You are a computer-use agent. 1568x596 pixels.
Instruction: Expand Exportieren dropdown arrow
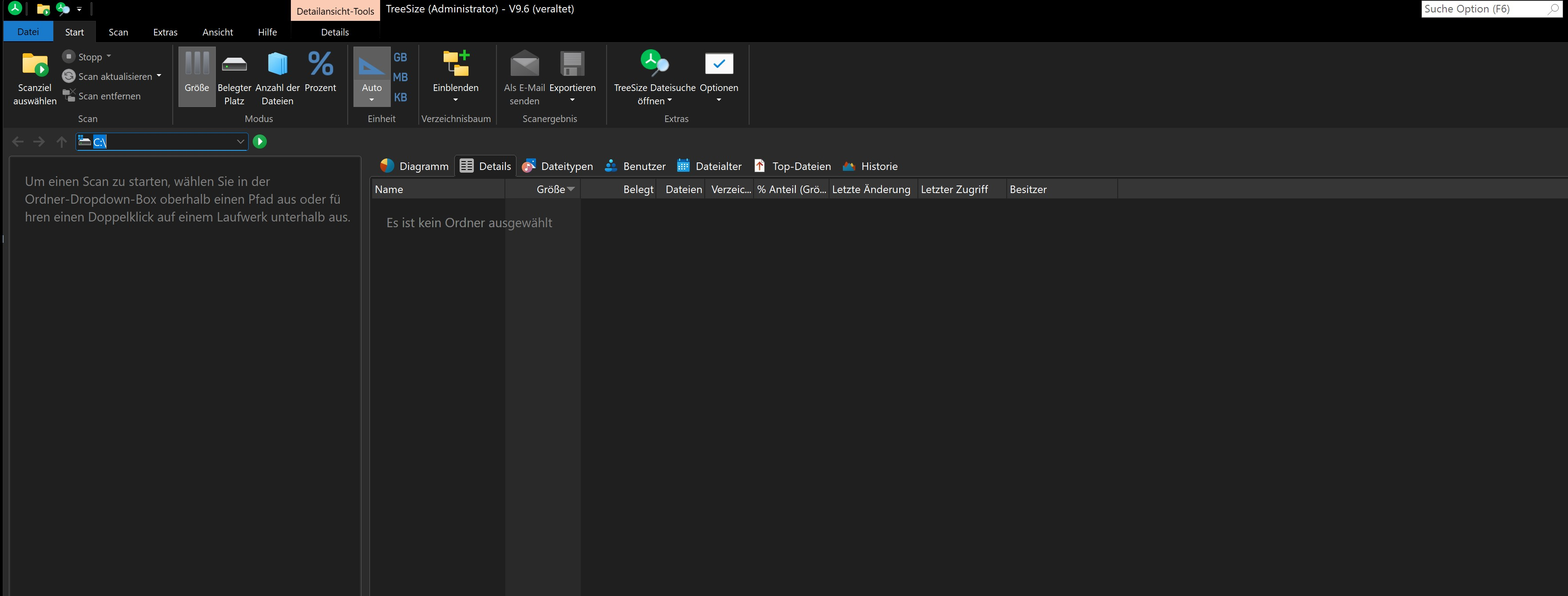pyautogui.click(x=572, y=100)
